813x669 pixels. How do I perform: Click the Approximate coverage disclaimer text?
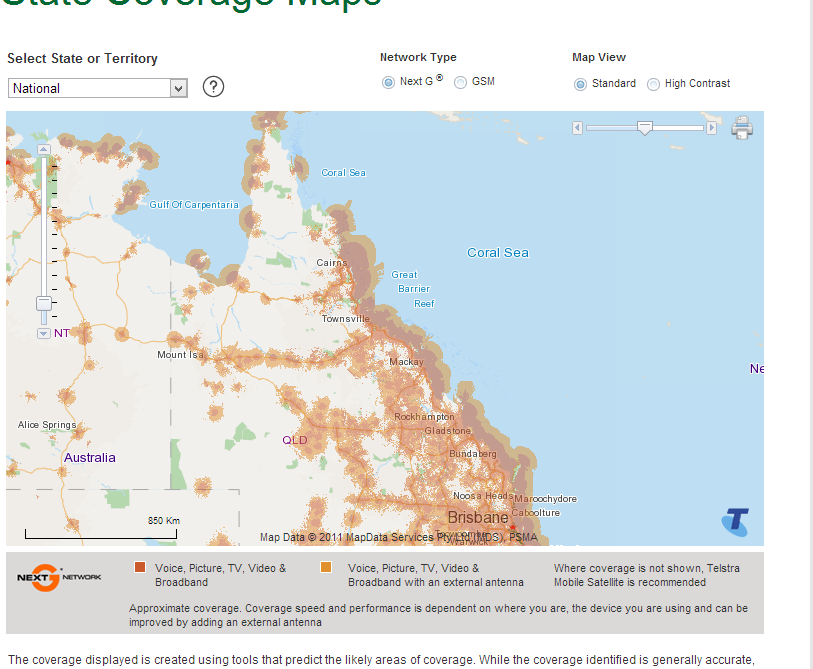[438, 615]
